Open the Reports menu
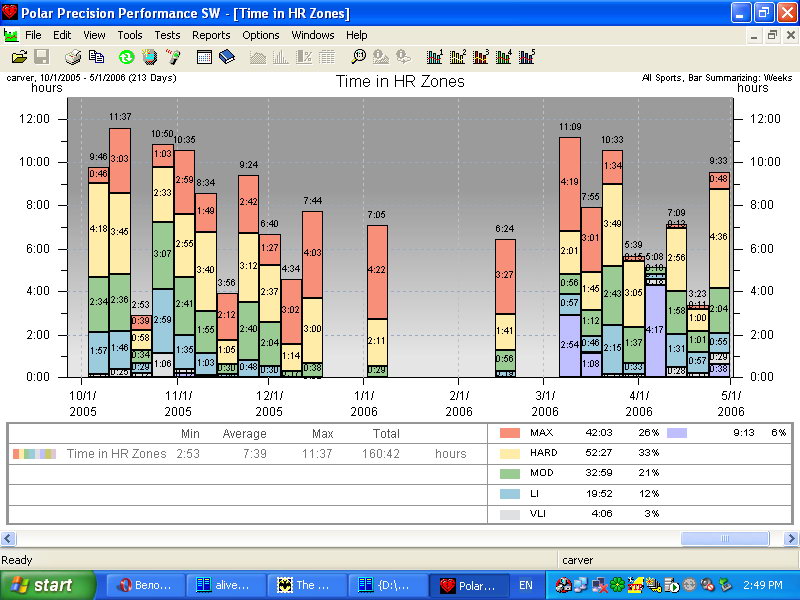Screen dimensions: 800x600 [x=211, y=35]
